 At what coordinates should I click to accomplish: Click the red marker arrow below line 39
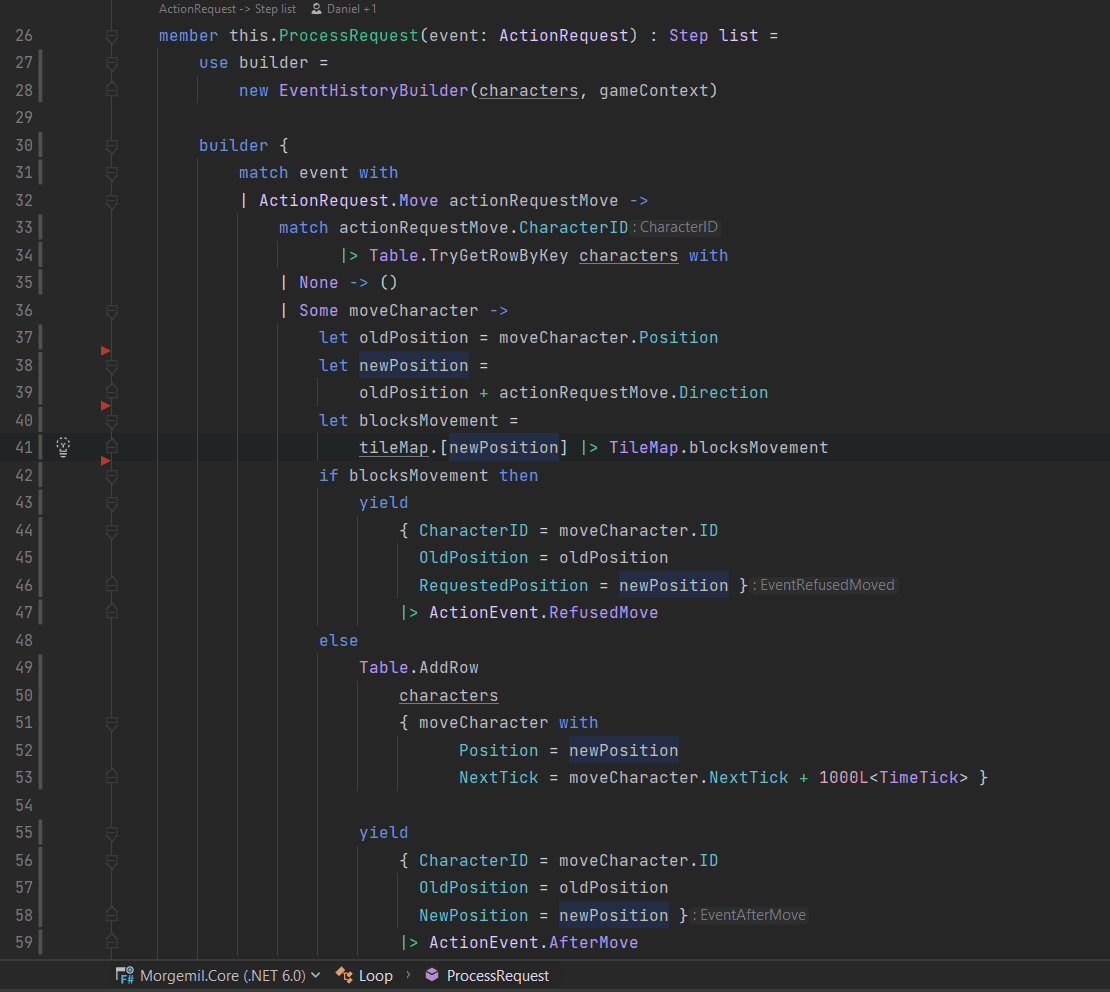click(x=105, y=406)
